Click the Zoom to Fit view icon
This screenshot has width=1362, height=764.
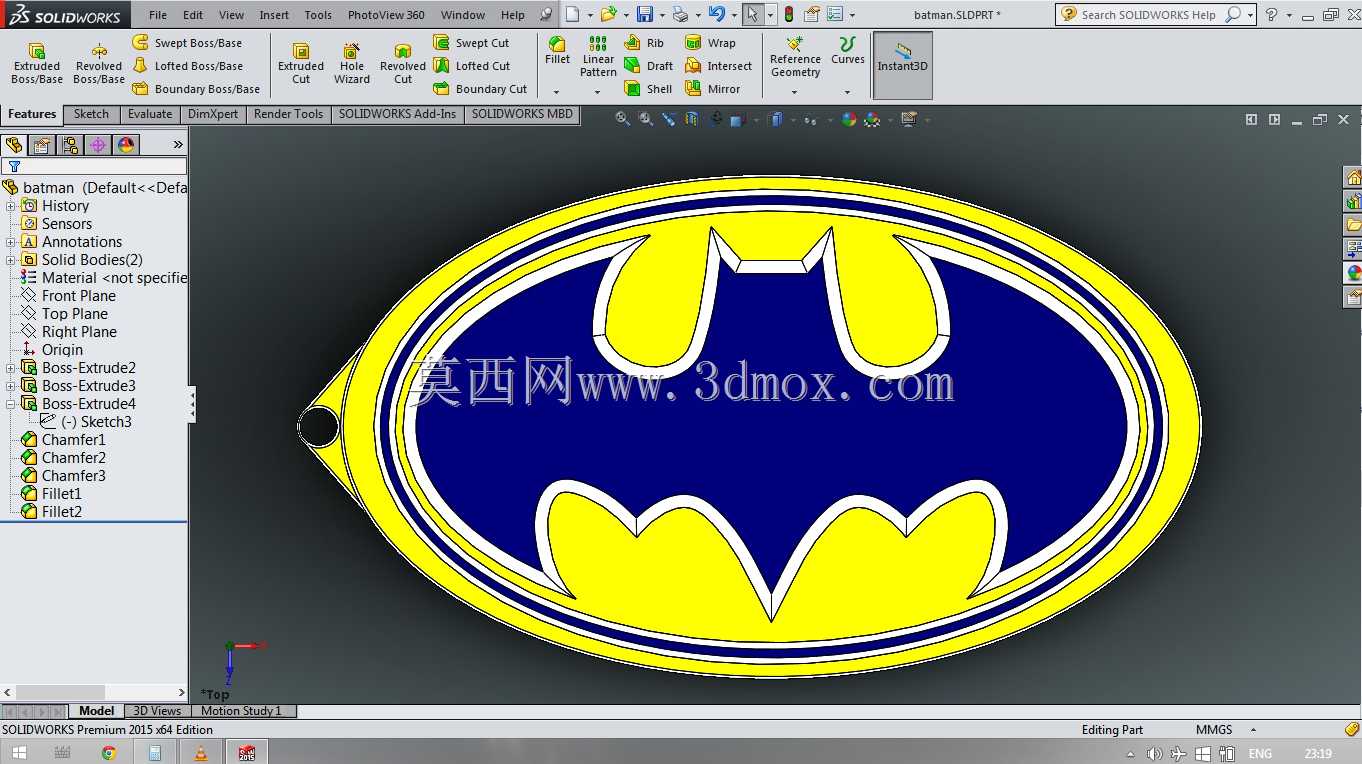pyautogui.click(x=623, y=119)
